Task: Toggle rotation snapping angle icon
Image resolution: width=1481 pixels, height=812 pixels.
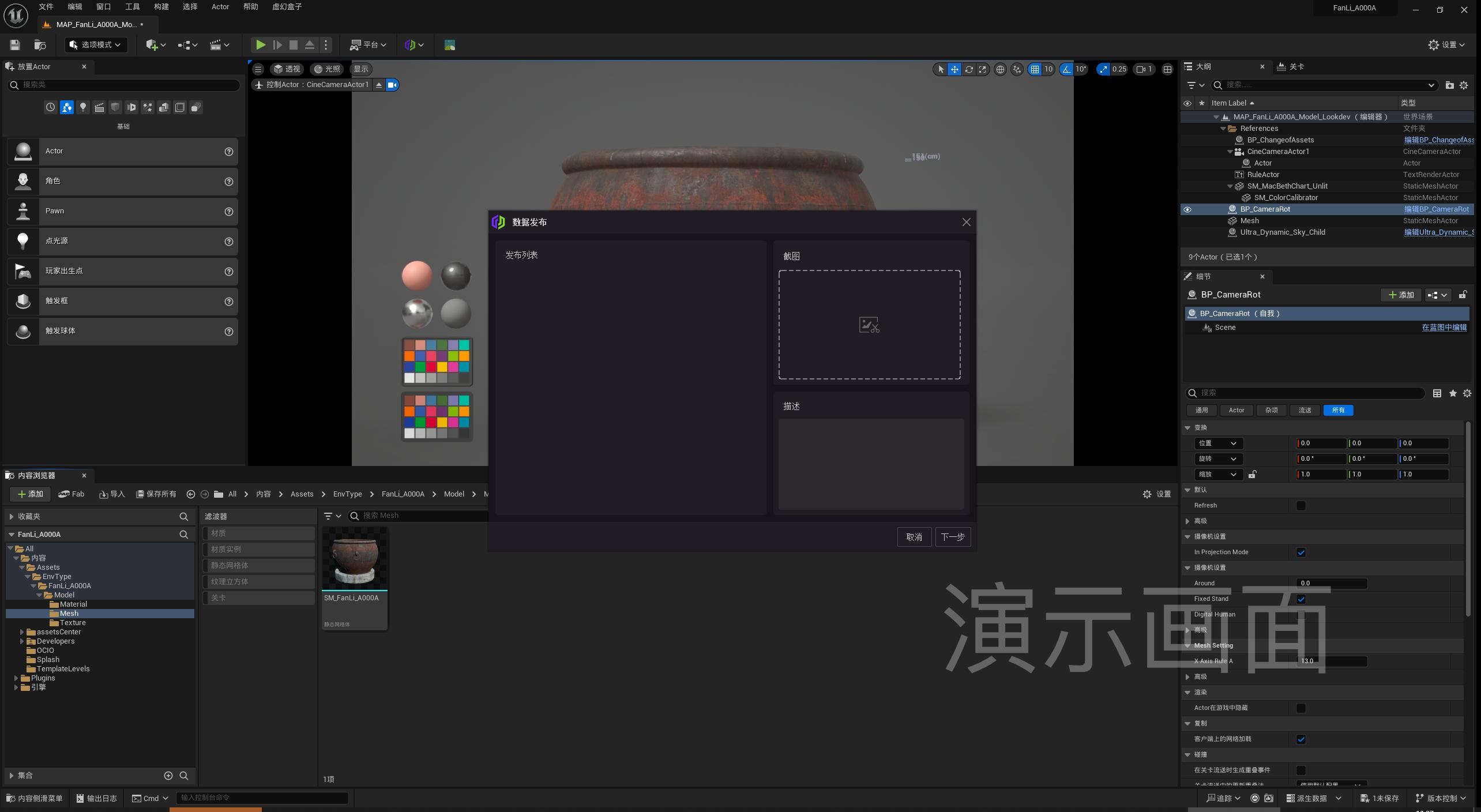Action: [x=1067, y=69]
